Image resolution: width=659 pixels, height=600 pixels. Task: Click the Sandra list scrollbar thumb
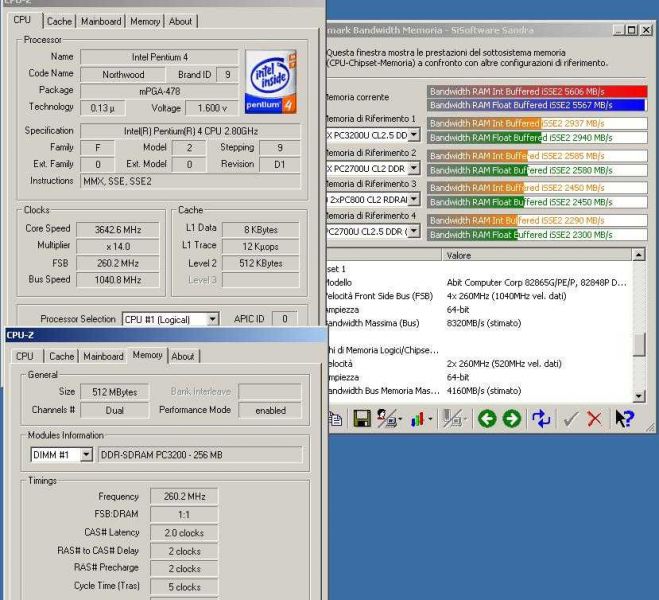click(639, 345)
